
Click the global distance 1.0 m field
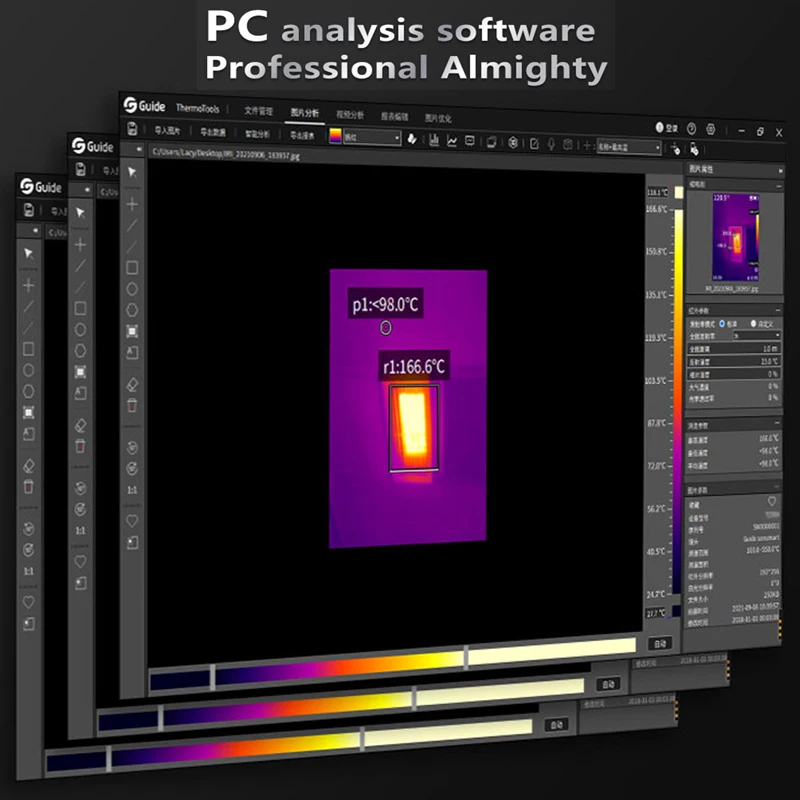(x=734, y=348)
